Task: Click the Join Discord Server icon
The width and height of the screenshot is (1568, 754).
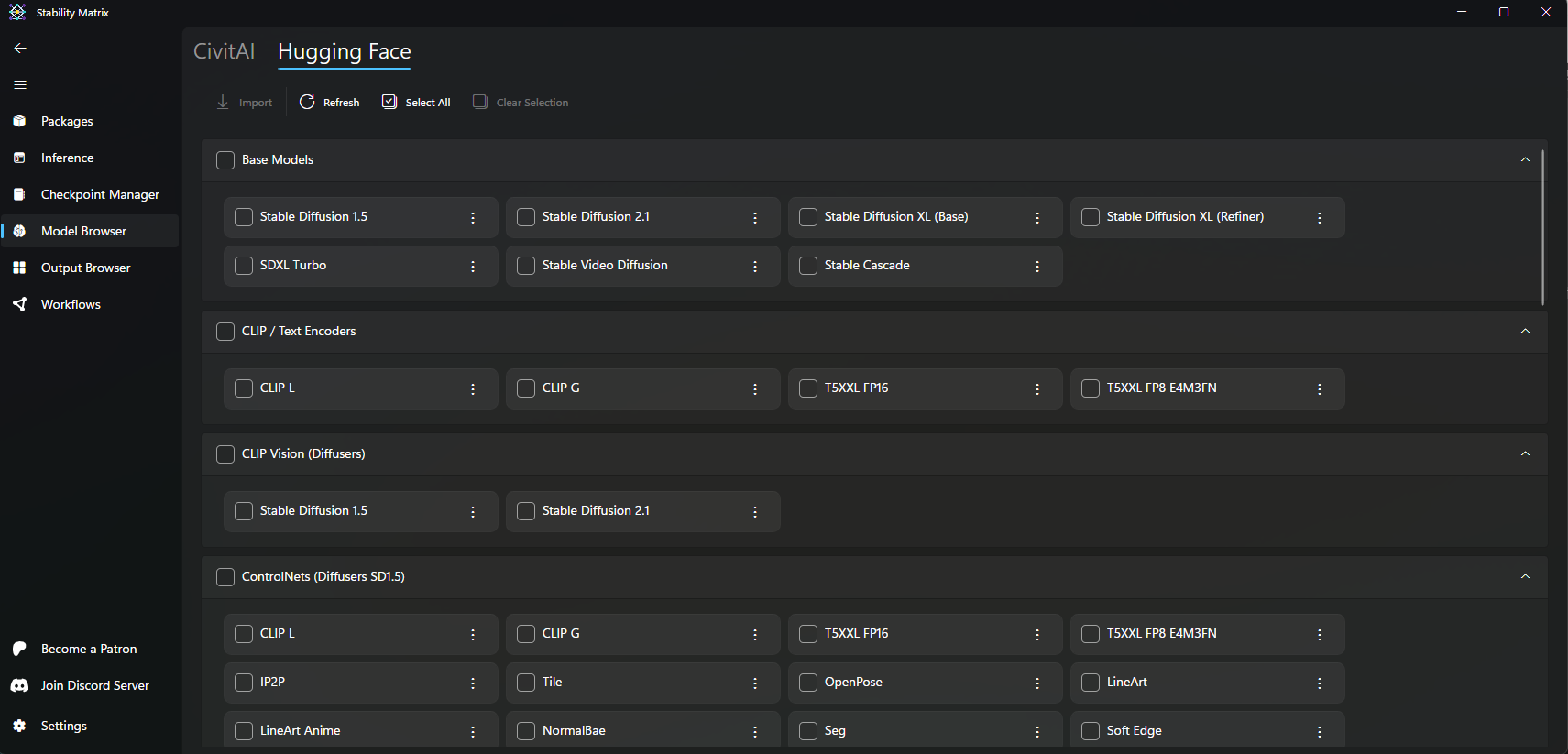Action: tap(19, 685)
